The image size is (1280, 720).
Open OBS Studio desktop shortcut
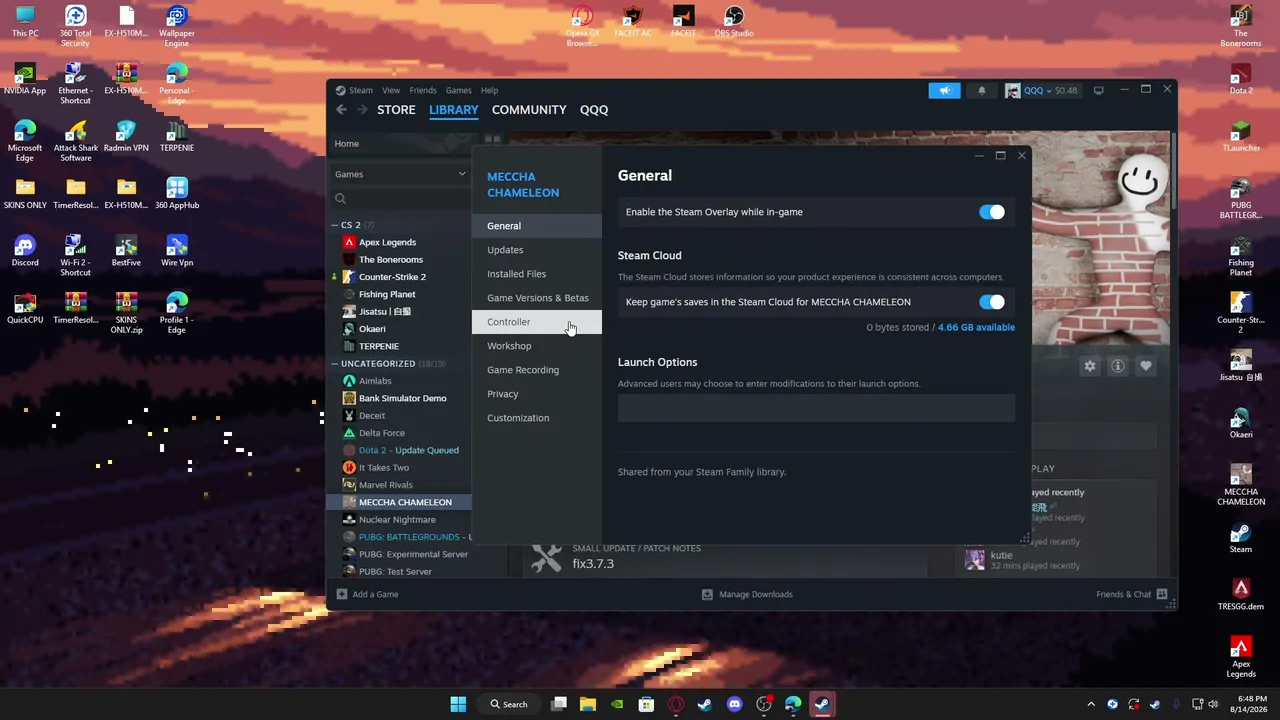click(734, 22)
